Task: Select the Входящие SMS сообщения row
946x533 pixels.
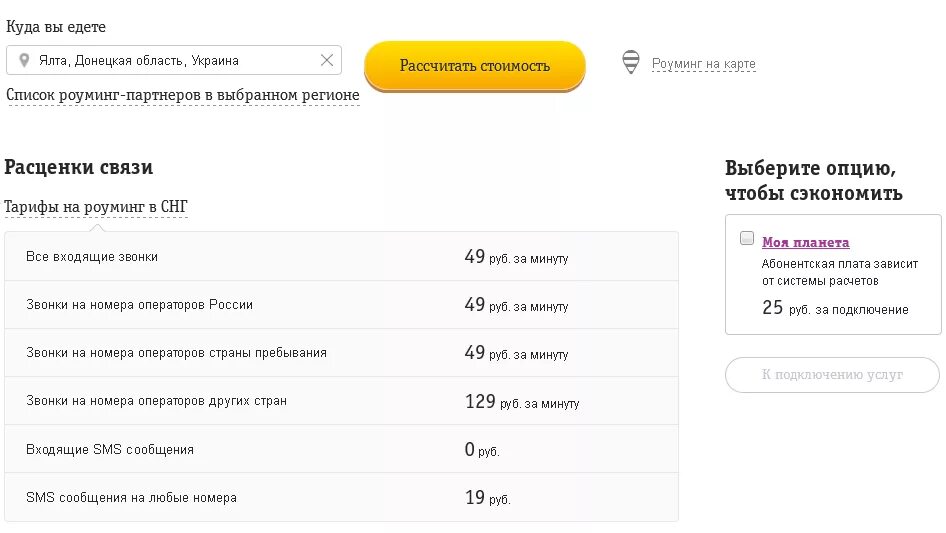Action: [340, 449]
